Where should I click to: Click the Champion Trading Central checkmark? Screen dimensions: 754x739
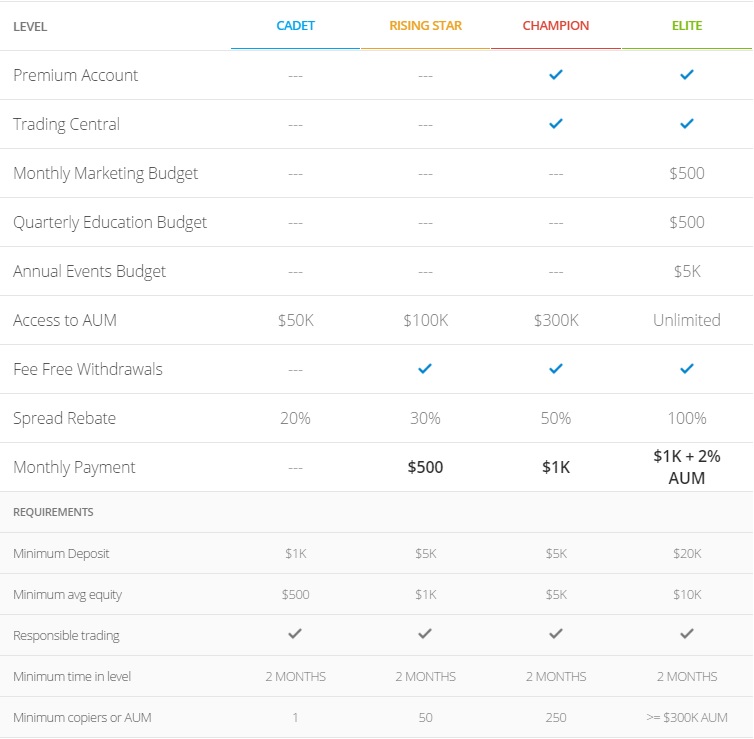pyautogui.click(x=556, y=124)
